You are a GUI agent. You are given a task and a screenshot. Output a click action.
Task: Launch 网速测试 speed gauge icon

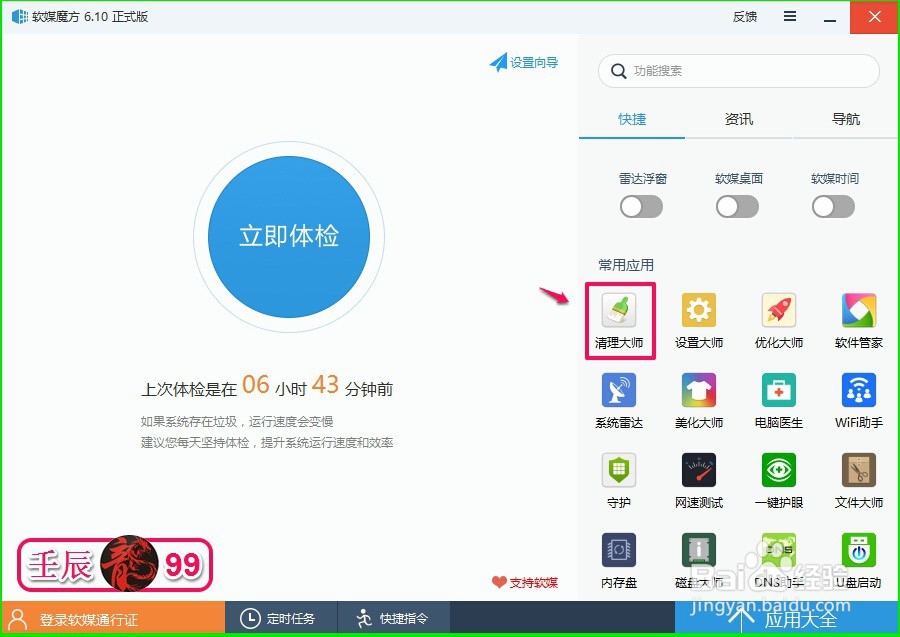coord(699,469)
